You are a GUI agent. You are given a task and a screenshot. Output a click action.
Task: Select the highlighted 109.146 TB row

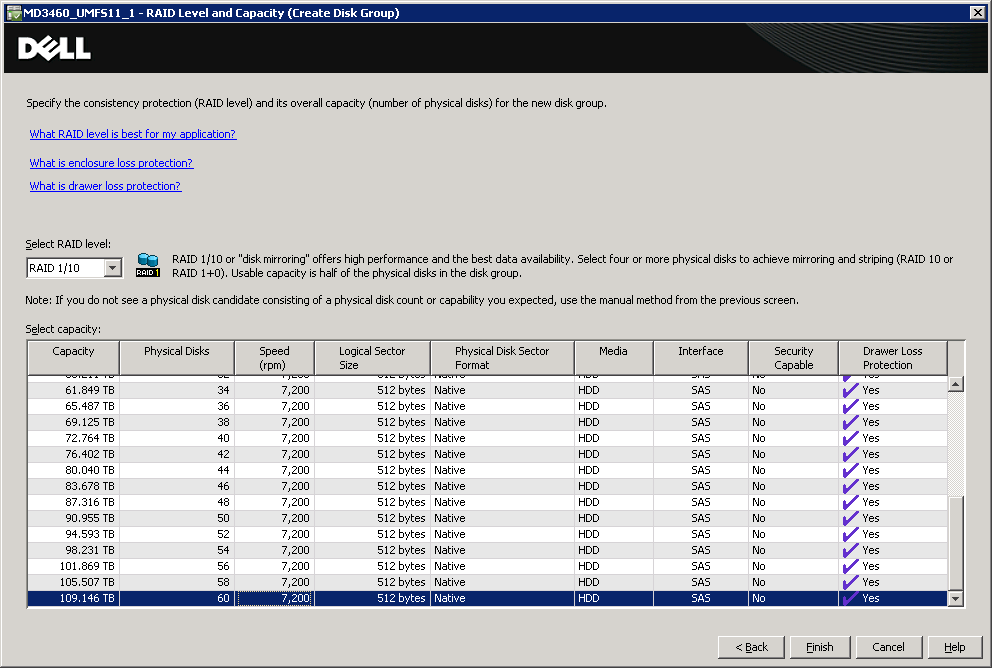487,598
